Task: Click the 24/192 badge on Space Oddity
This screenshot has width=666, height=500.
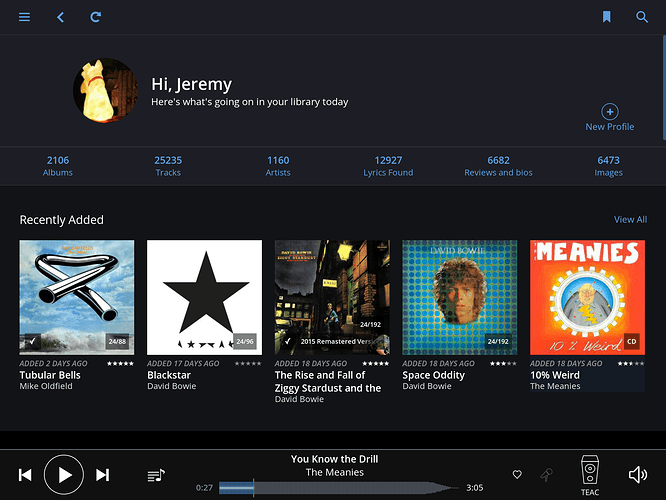Action: coord(498,342)
